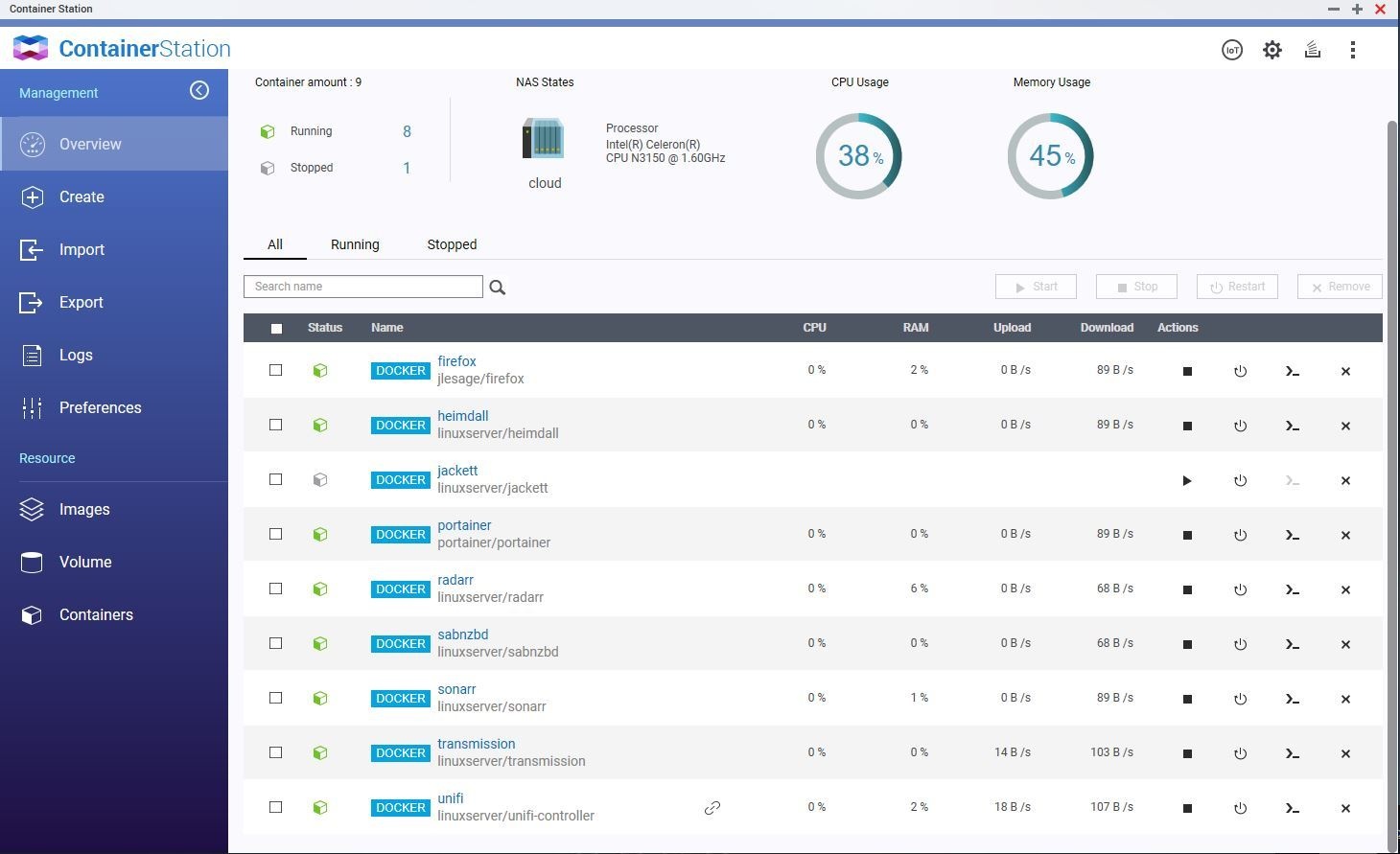Click the link icon on unifi row
This screenshot has width=1400, height=854.
click(x=712, y=808)
